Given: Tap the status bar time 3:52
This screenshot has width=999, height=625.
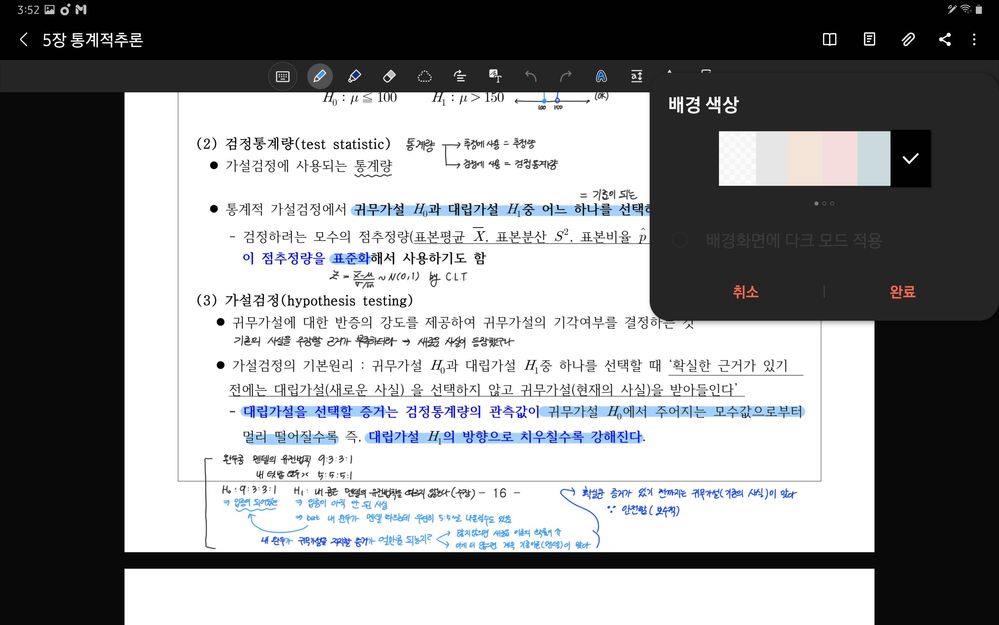Looking at the screenshot, I should tap(28, 10).
